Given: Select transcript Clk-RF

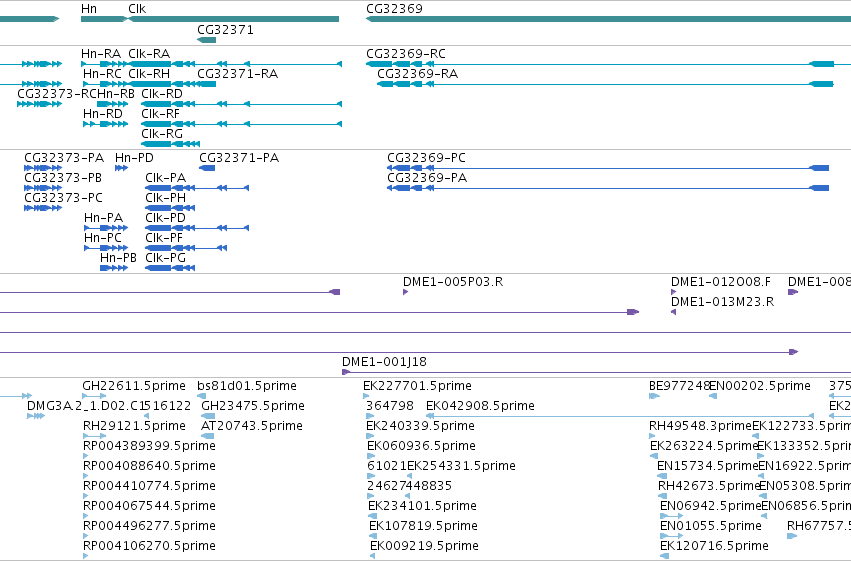Looking at the screenshot, I should click(x=160, y=114).
